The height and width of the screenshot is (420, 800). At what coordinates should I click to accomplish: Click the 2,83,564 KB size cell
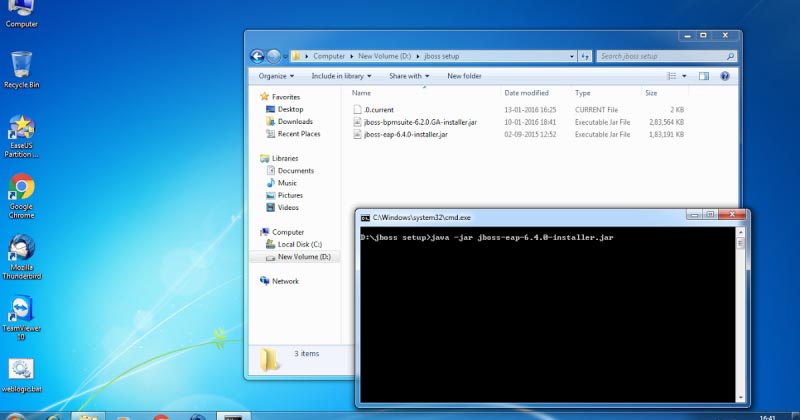tap(666, 122)
